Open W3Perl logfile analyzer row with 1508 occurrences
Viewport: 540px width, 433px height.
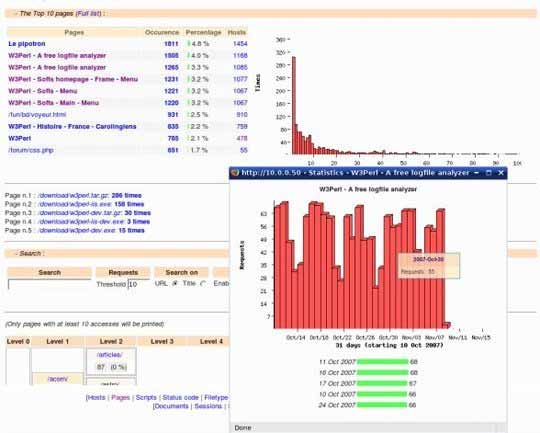(x=57, y=55)
